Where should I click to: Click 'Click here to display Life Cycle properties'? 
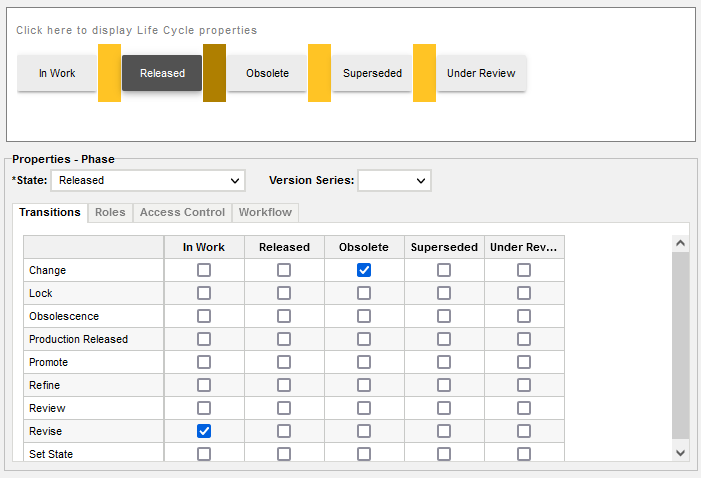[136, 31]
